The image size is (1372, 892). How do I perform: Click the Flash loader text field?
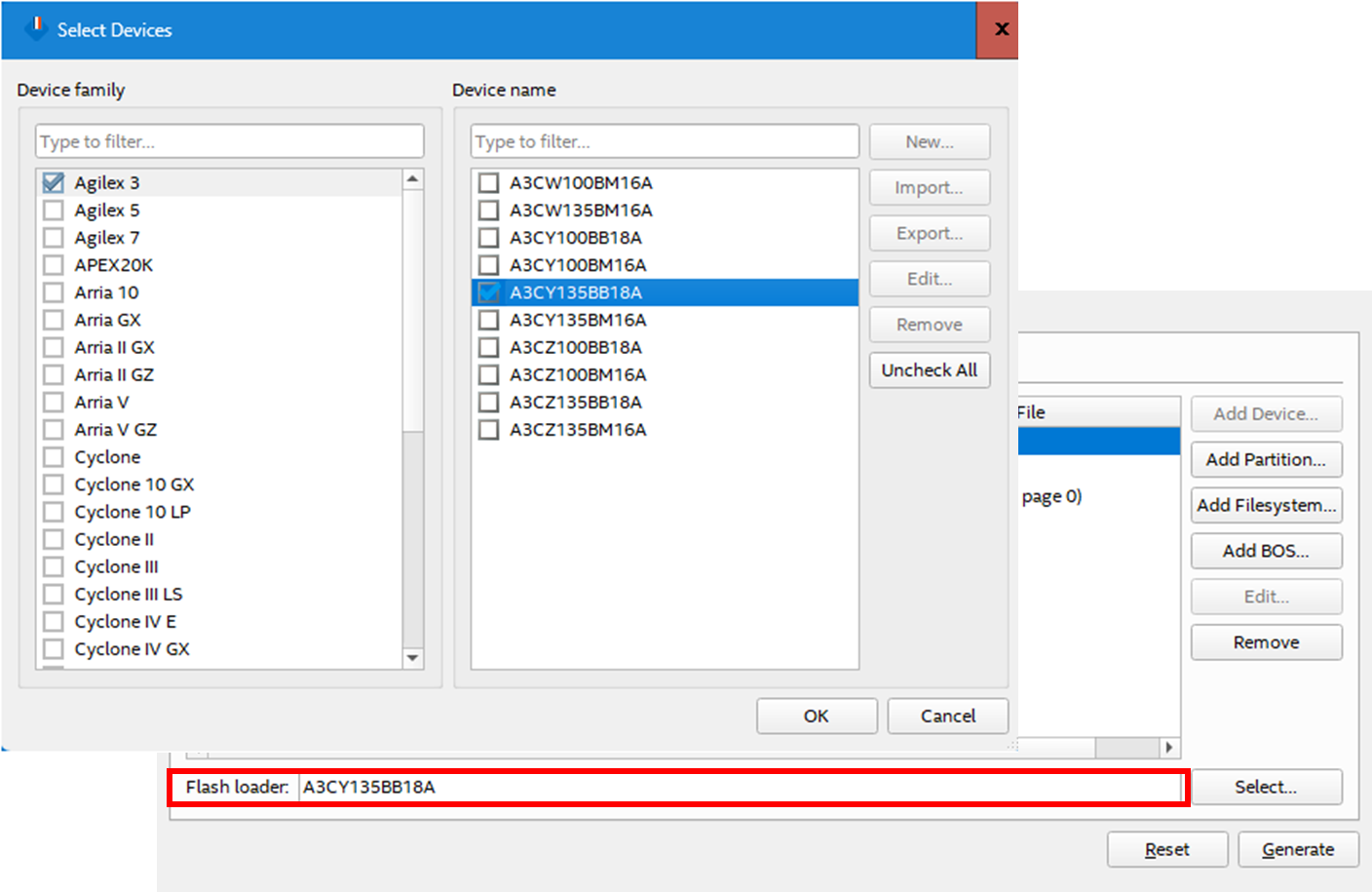pos(739,787)
